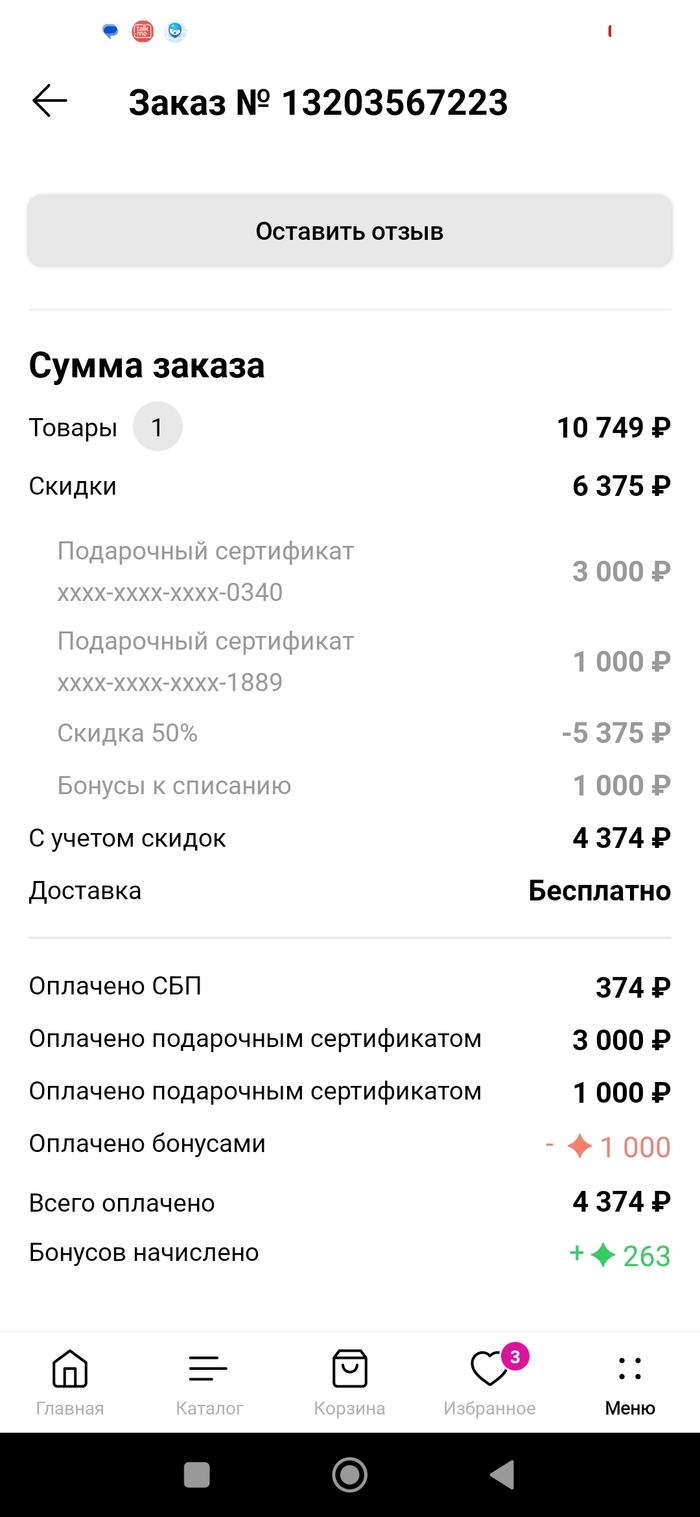This screenshot has height=1517, width=700.
Task: Open the Главная home tab
Action: (69, 1370)
